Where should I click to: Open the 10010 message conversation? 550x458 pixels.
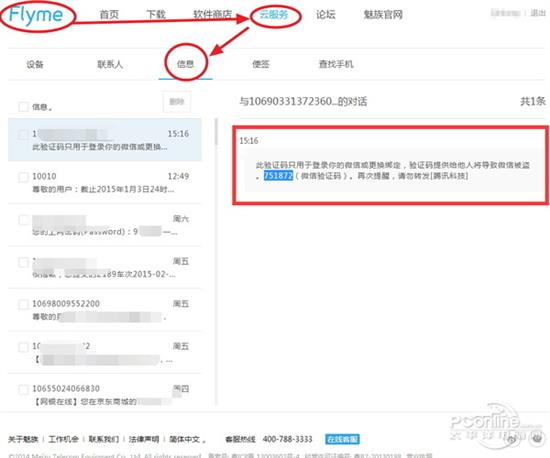(105, 182)
